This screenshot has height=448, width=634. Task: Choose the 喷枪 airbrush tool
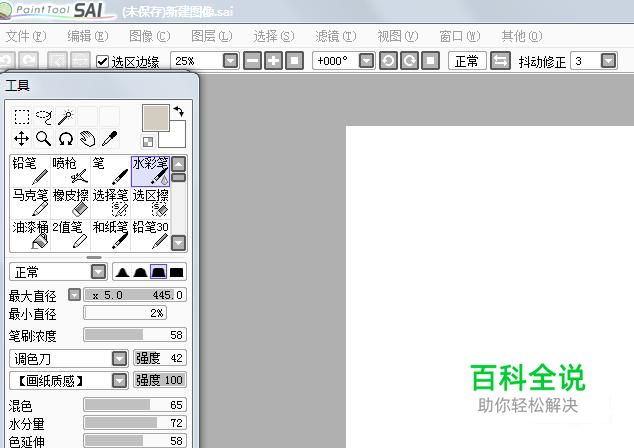(70, 171)
